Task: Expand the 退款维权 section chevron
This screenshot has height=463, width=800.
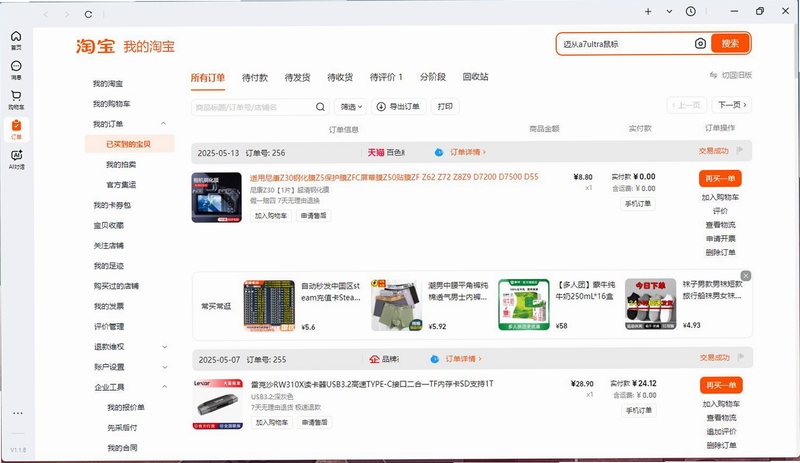Action: (x=164, y=347)
